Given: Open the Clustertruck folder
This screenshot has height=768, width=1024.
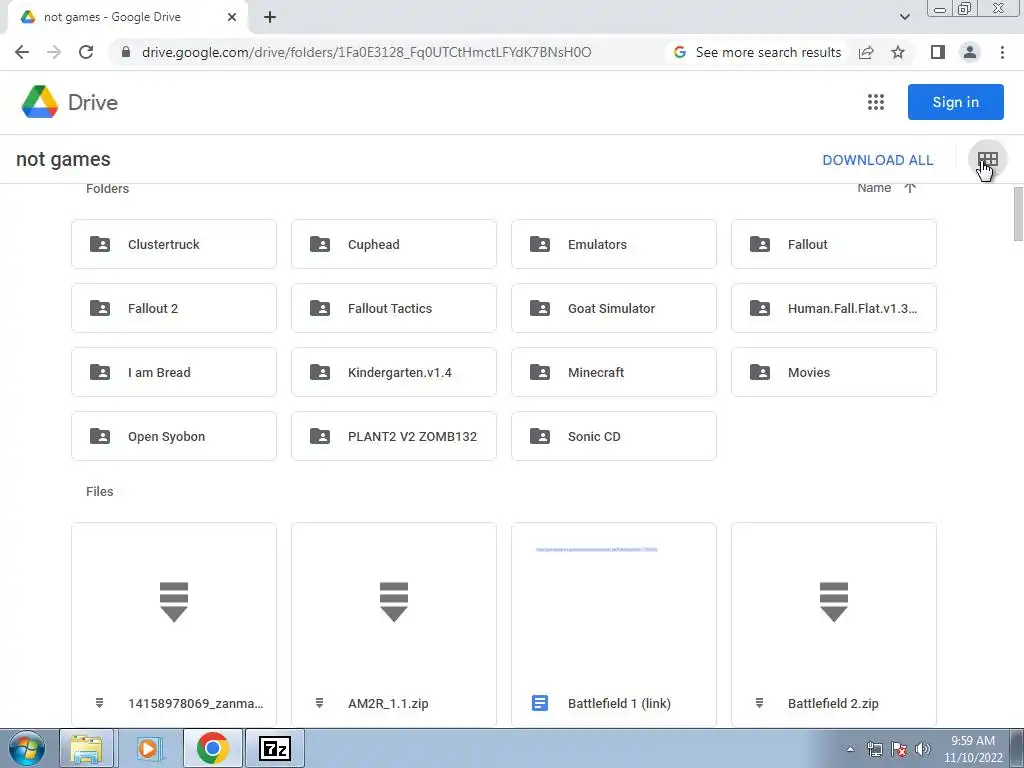Looking at the screenshot, I should point(174,244).
